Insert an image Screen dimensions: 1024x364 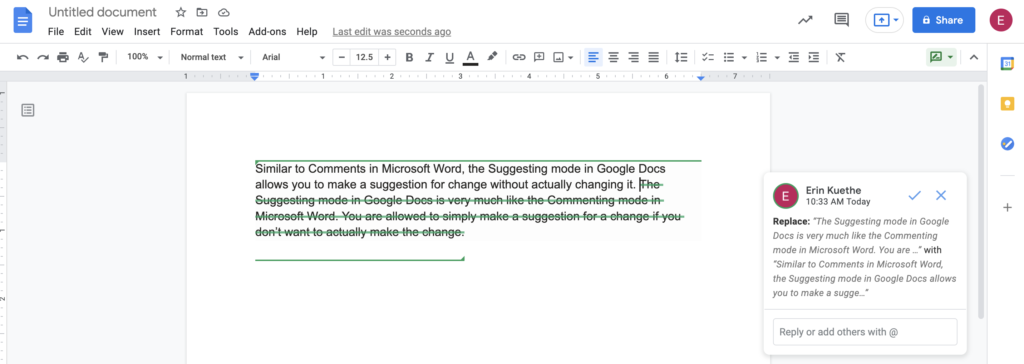click(558, 58)
